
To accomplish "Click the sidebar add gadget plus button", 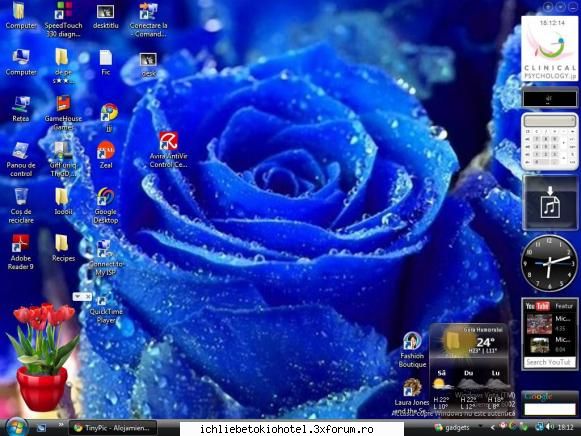I will (548, 6).
